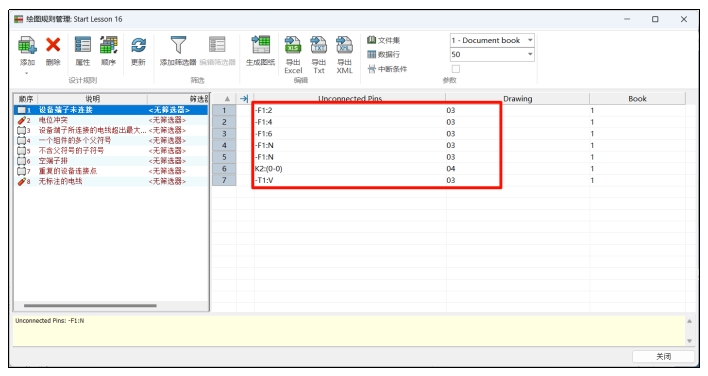Click the 说明 column header

click(x=92, y=99)
